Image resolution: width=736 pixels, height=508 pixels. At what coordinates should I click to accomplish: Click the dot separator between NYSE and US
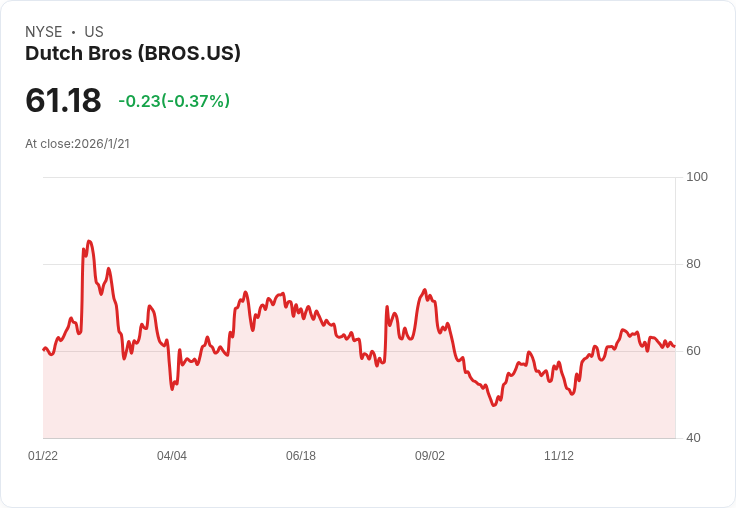pos(73,32)
